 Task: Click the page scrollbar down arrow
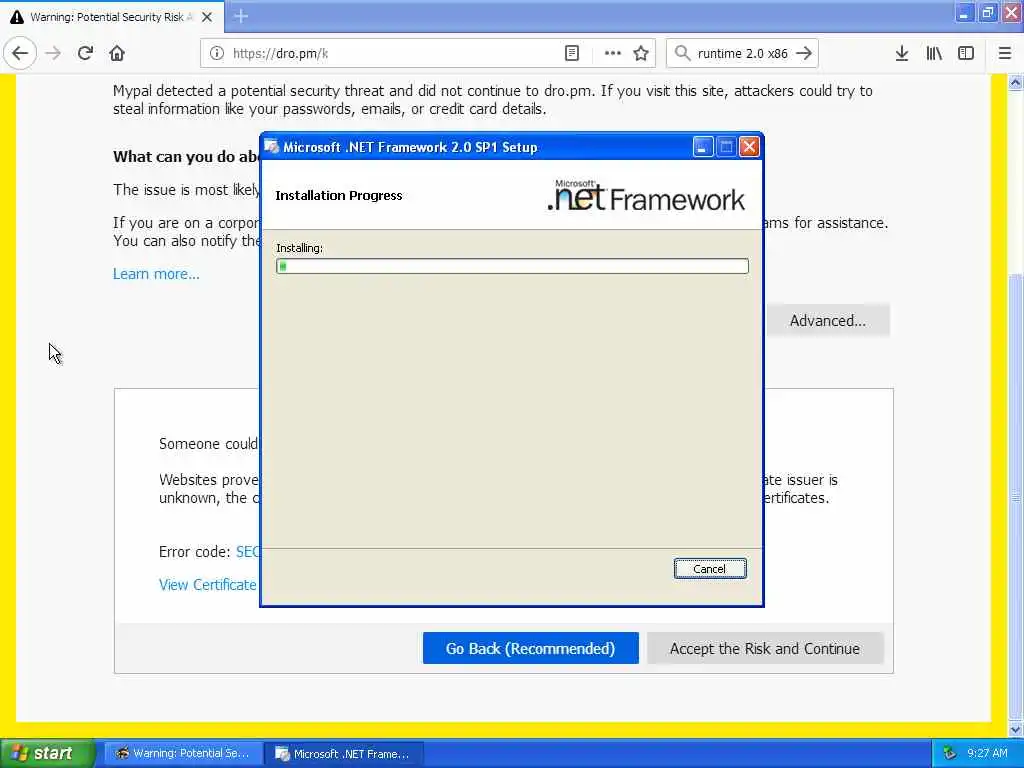click(x=1016, y=729)
